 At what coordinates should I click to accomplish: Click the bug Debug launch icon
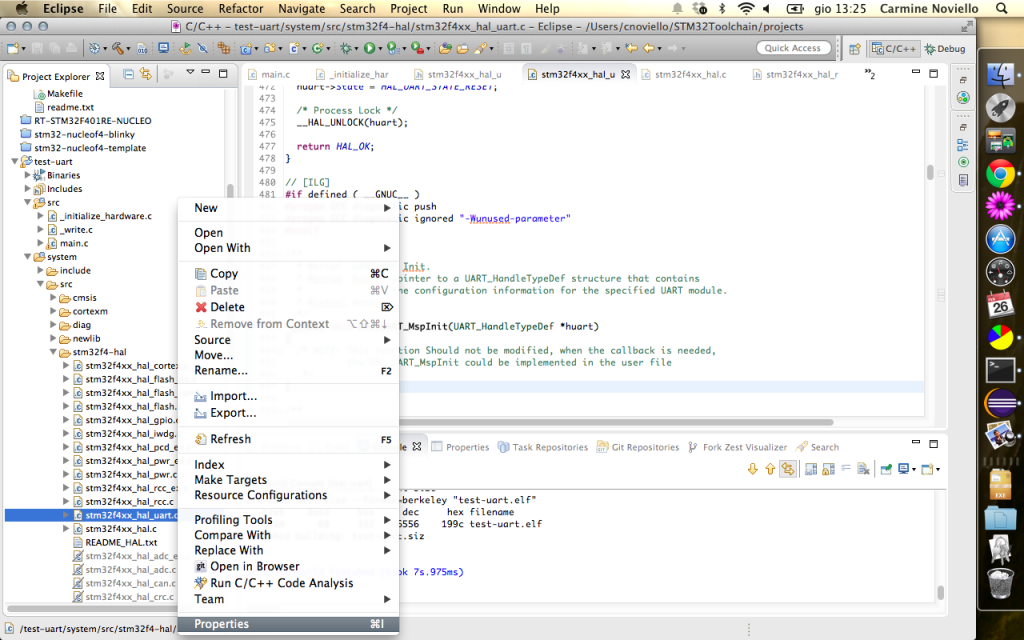pyautogui.click(x=346, y=48)
